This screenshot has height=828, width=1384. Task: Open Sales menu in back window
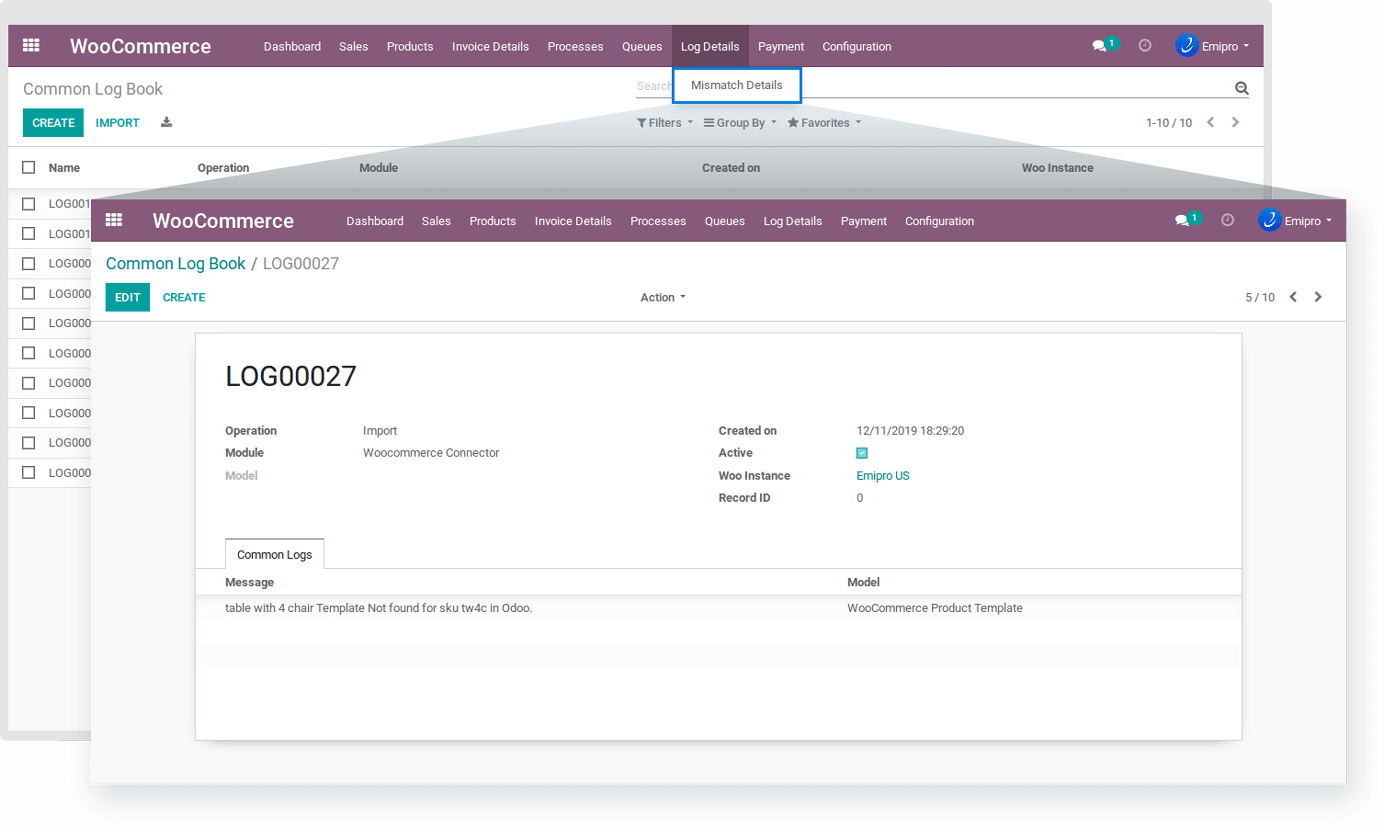pos(353,46)
